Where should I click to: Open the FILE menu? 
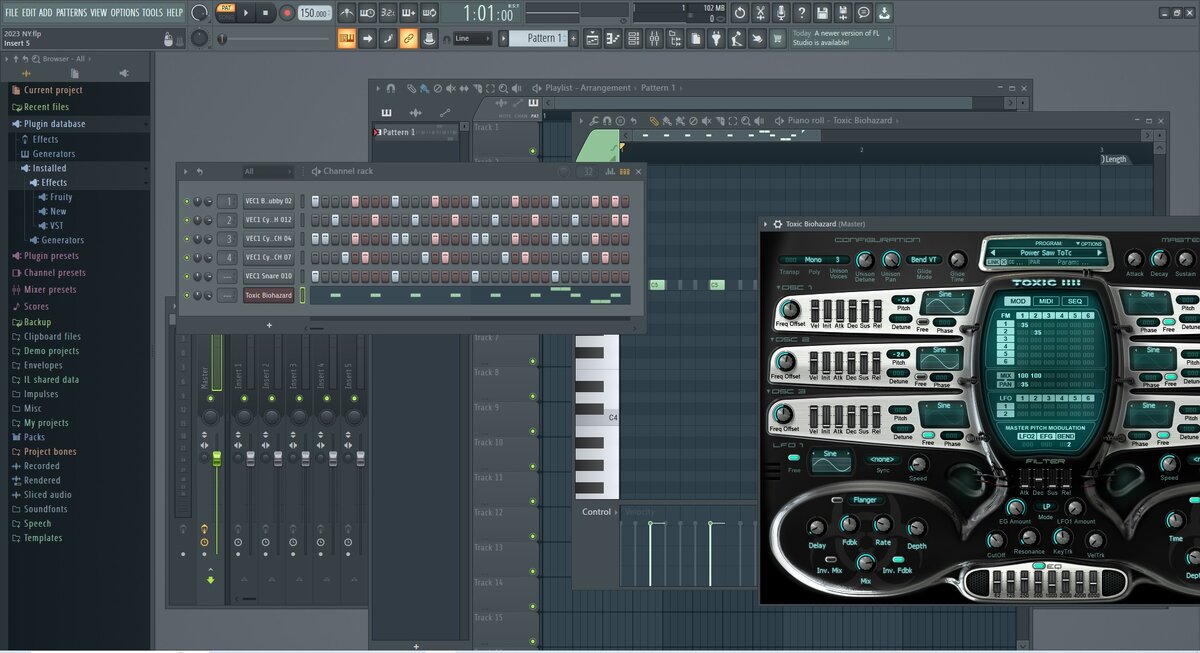click(11, 12)
